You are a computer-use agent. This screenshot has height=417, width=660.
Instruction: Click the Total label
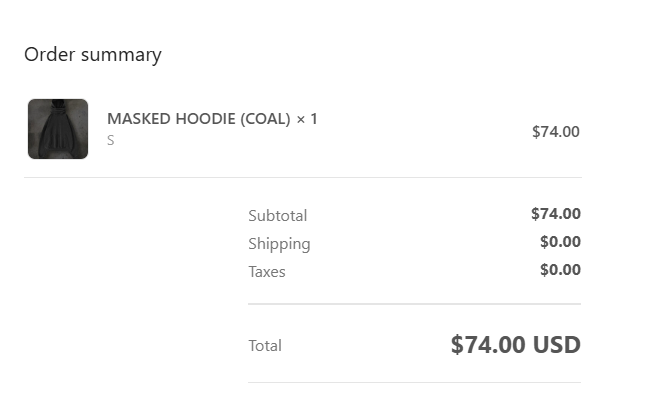(x=265, y=345)
